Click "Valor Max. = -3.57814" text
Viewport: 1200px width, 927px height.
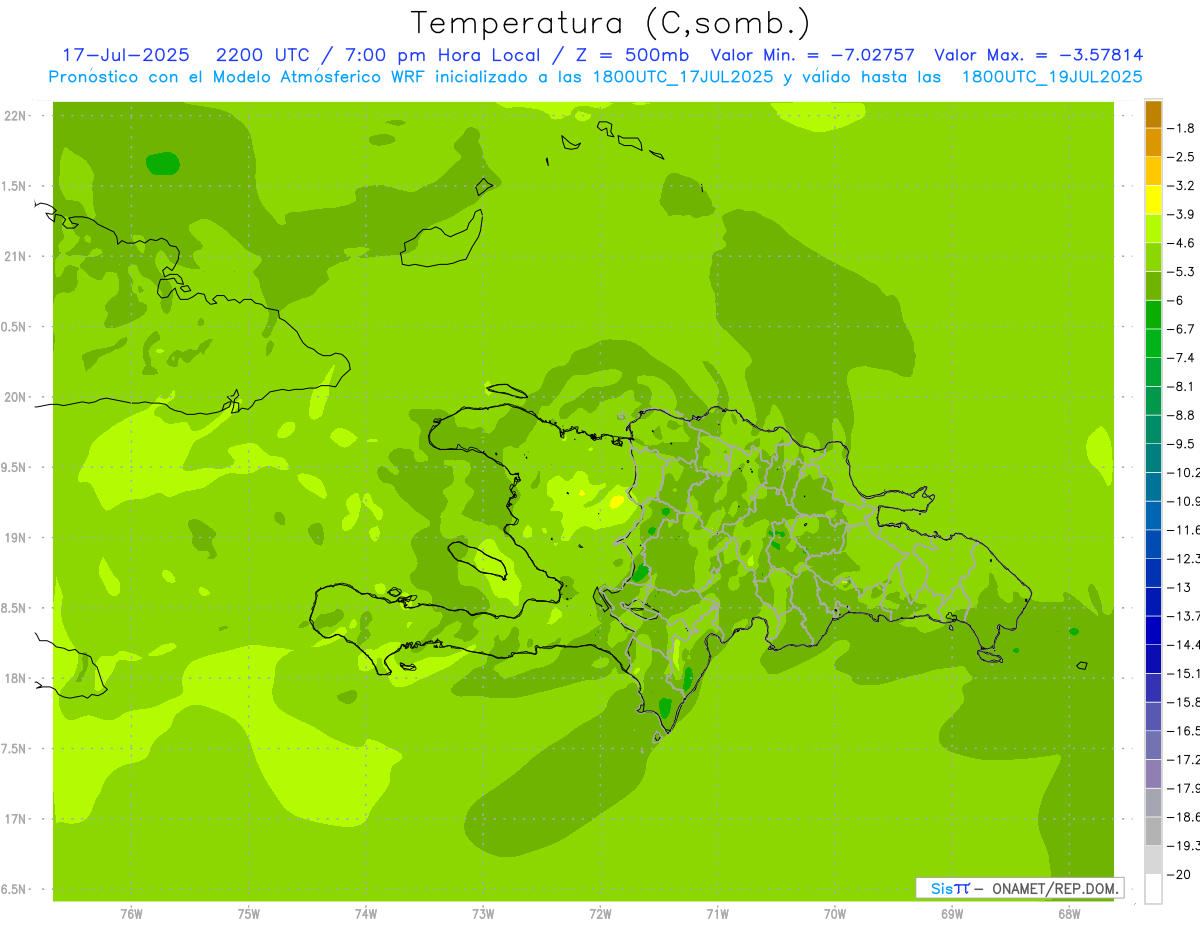(x=1038, y=55)
